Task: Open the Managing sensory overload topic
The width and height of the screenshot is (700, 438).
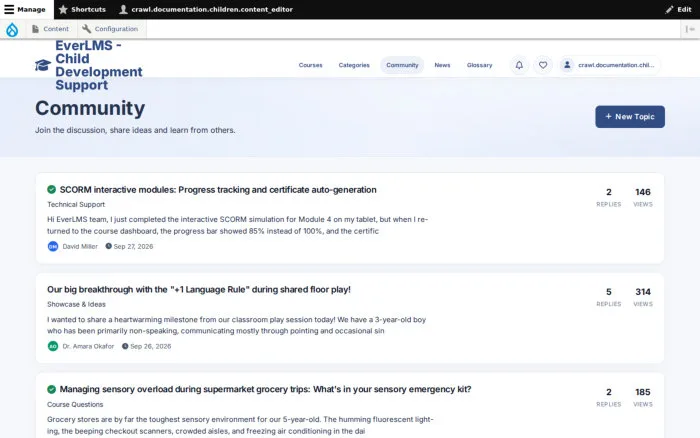Action: (265, 389)
